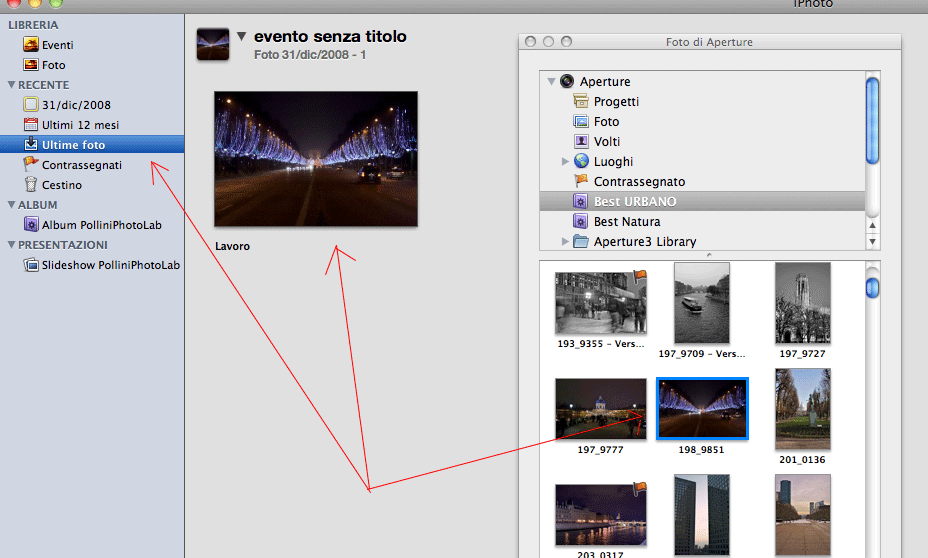This screenshot has height=558, width=928.
Task: Click the Best URBANO smart album icon
Action: 581,201
